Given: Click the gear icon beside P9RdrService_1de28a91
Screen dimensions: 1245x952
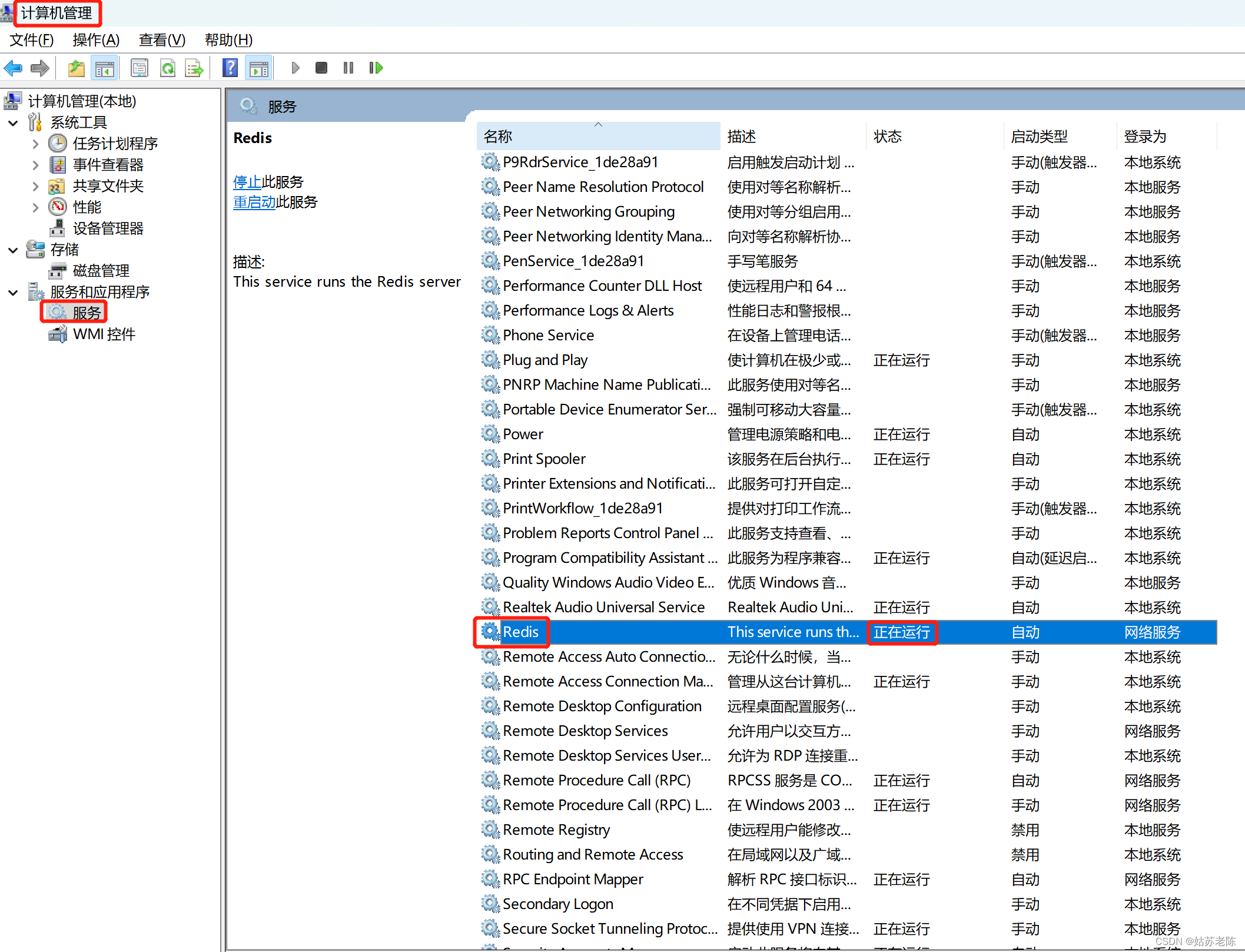Looking at the screenshot, I should pyautogui.click(x=490, y=162).
